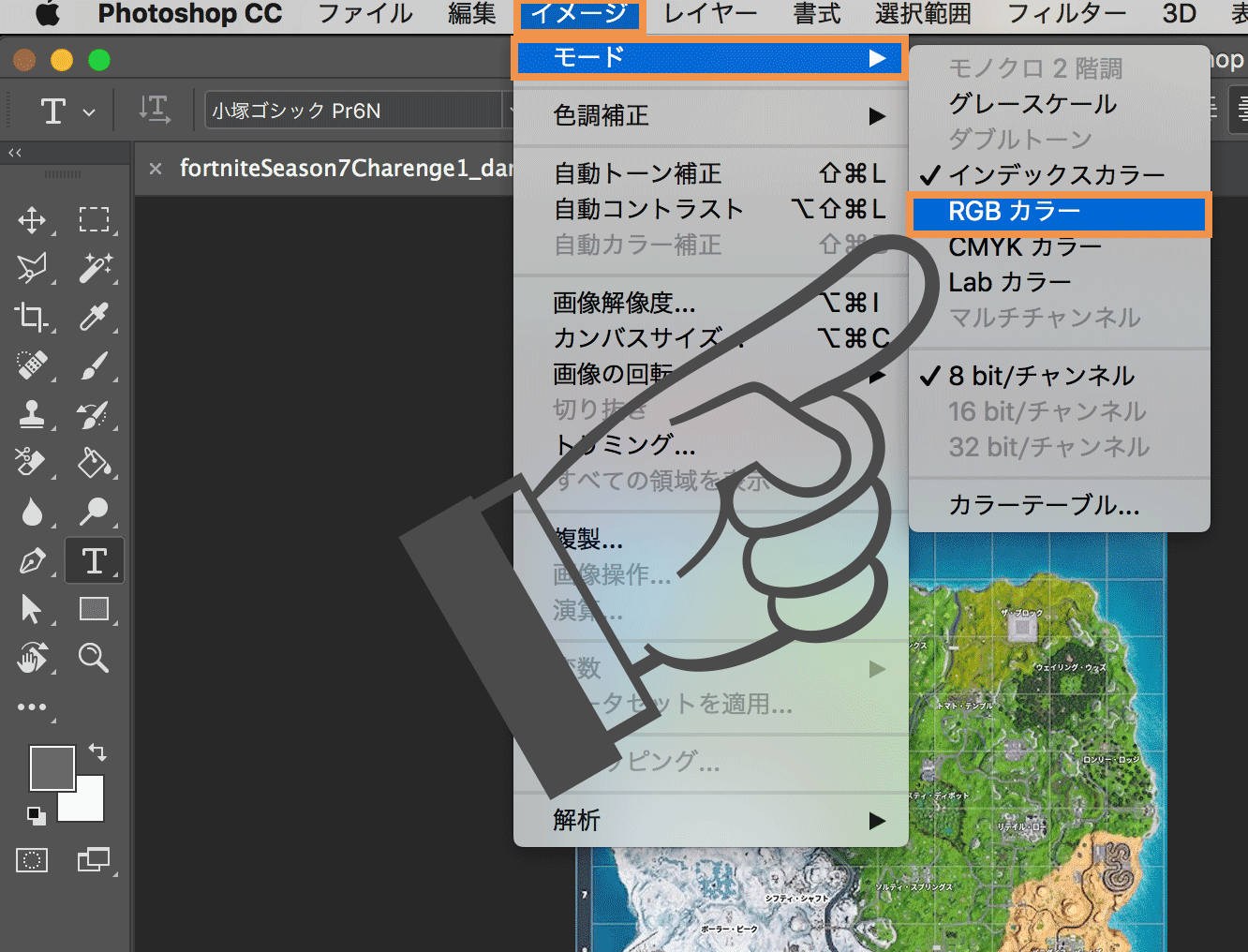The width and height of the screenshot is (1248, 952).
Task: Select the Rectangle shape tool
Action: [x=94, y=609]
